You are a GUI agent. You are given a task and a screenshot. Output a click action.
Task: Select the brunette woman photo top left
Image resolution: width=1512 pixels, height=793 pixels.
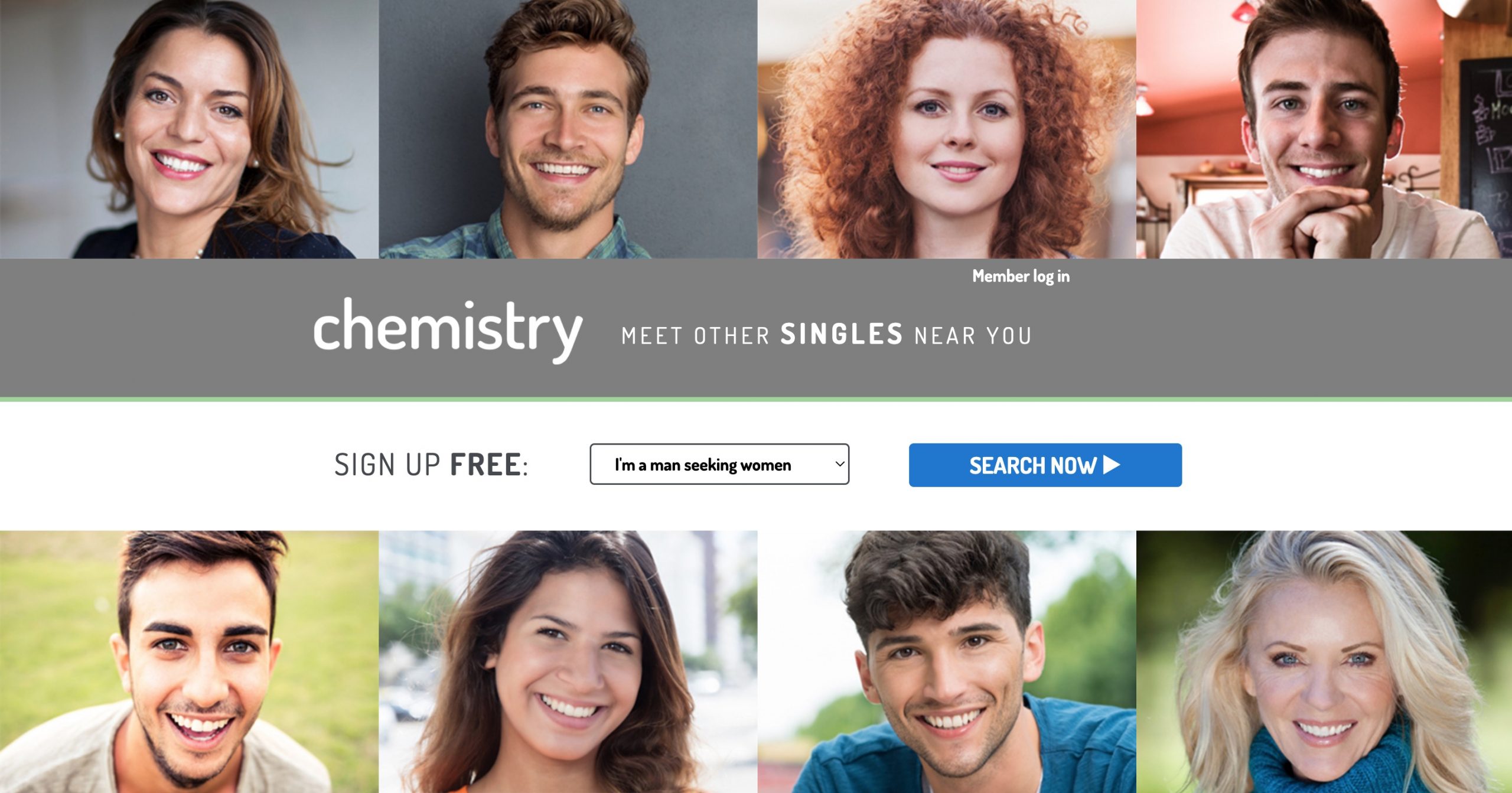(189, 129)
